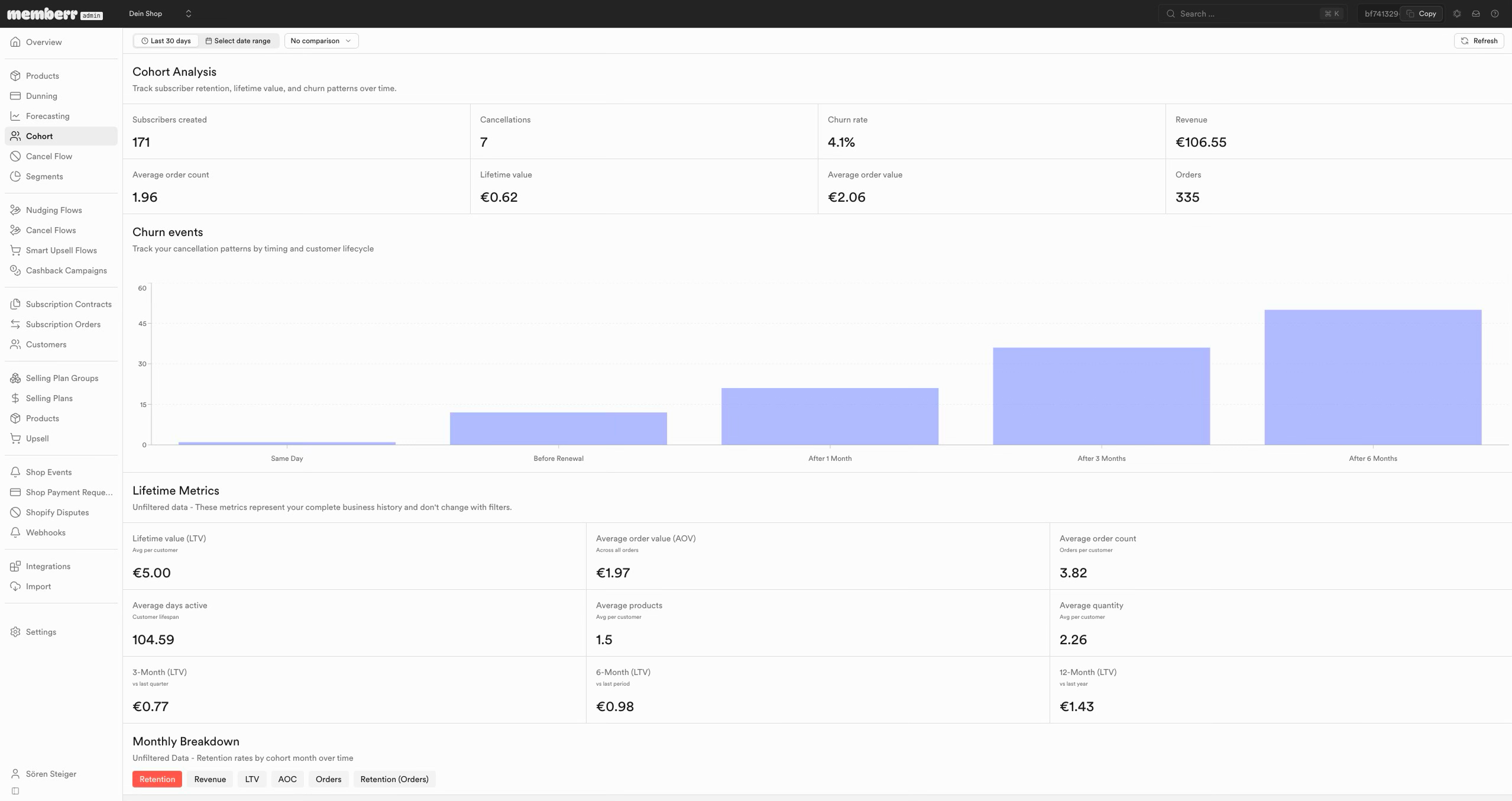Screen dimensions: 1512x801
Task: Select the Last 30 days toggle
Action: pyautogui.click(x=166, y=41)
